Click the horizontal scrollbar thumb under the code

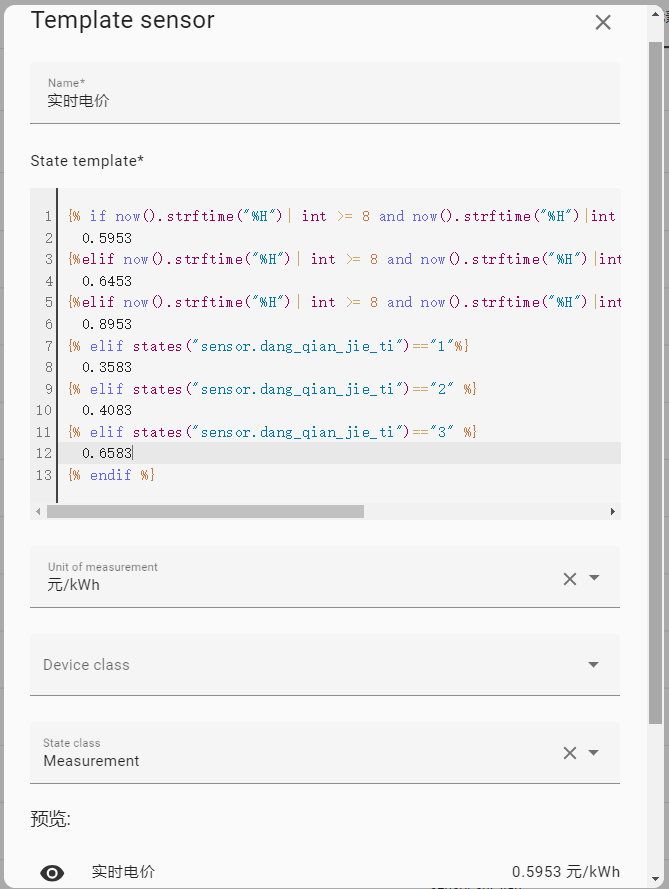205,511
